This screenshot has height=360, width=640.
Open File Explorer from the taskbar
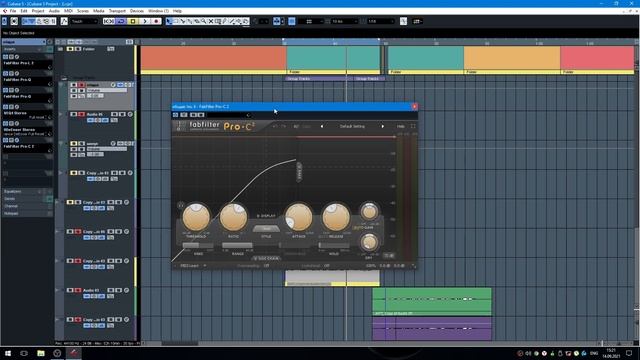[41, 353]
